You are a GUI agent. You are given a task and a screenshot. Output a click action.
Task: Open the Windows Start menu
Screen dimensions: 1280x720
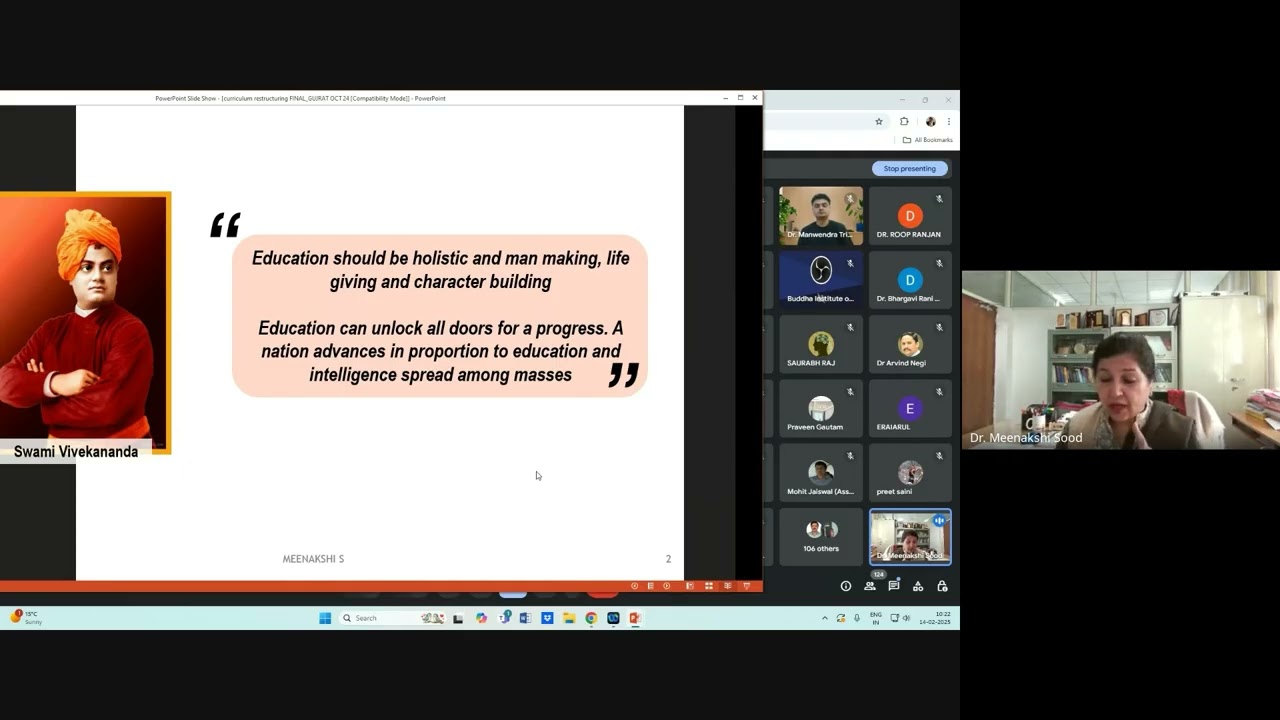tap(325, 618)
